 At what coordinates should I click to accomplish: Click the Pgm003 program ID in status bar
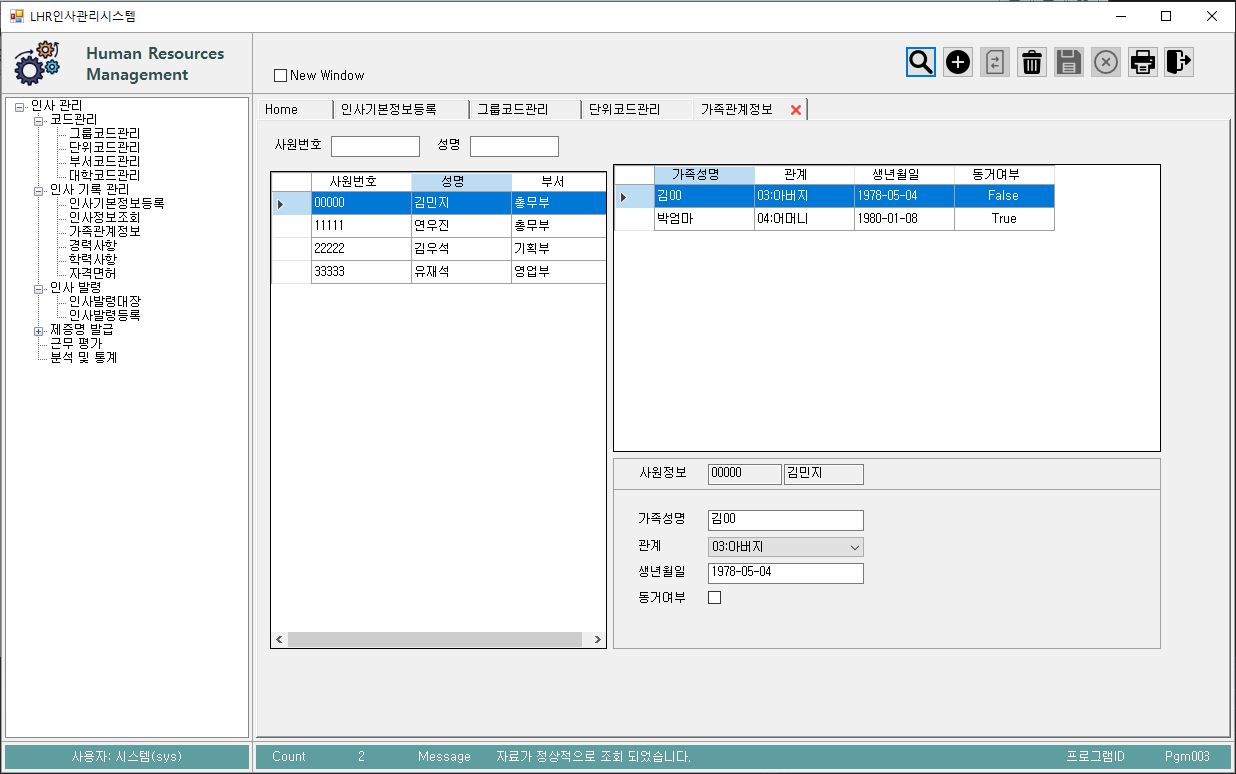point(1187,757)
